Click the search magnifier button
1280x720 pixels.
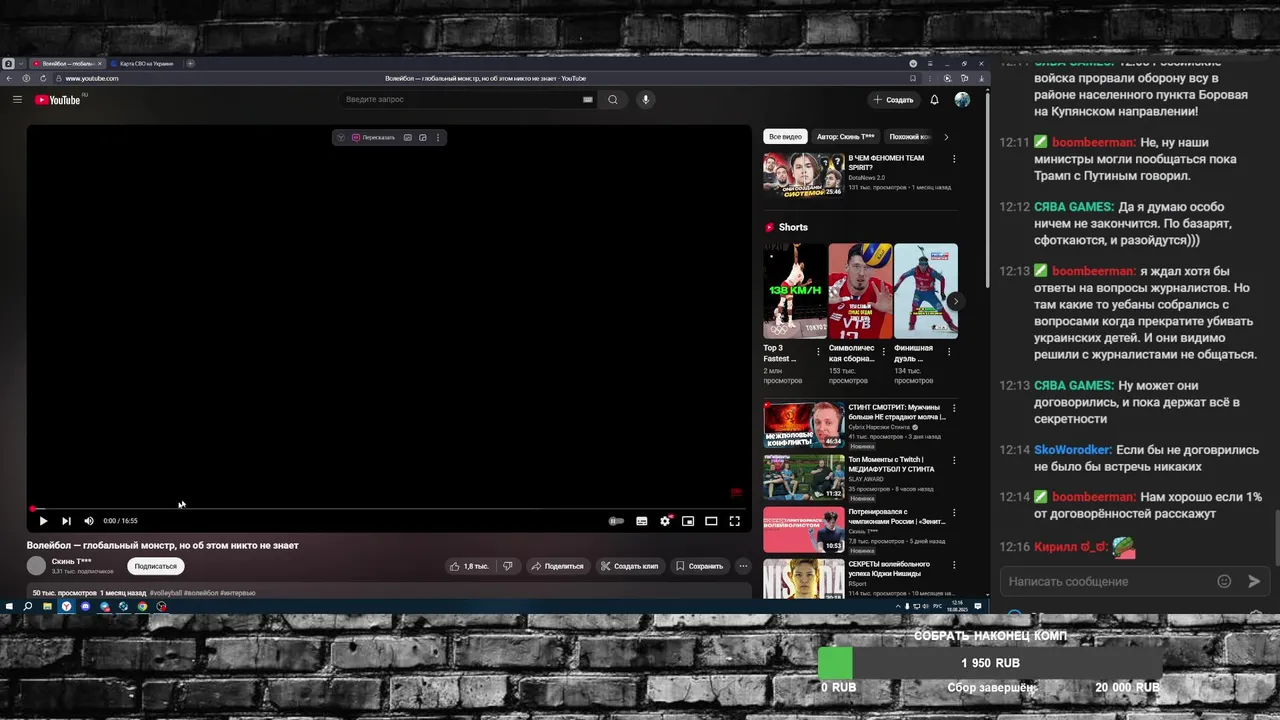click(613, 99)
